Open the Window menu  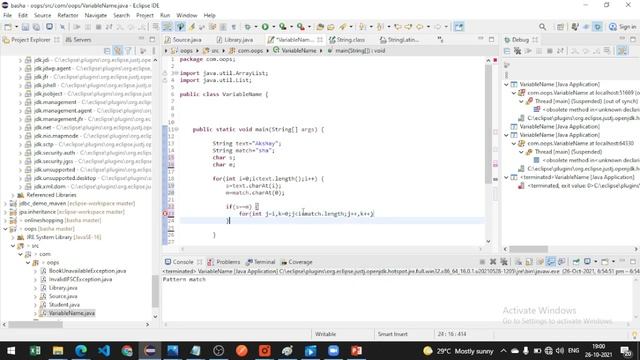pyautogui.click(x=187, y=15)
